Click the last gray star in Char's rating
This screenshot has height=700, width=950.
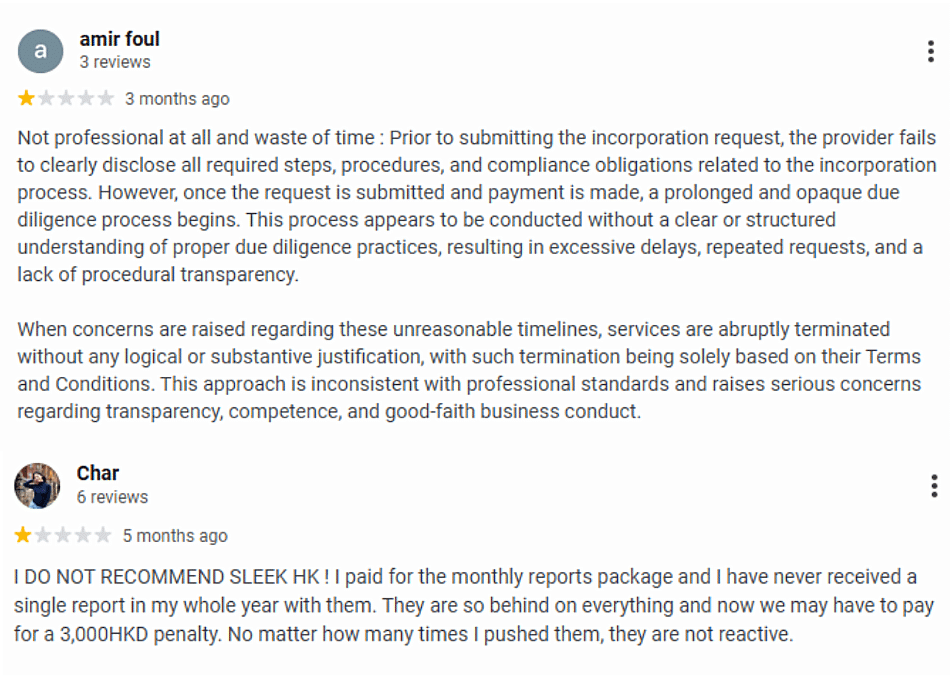point(103,535)
